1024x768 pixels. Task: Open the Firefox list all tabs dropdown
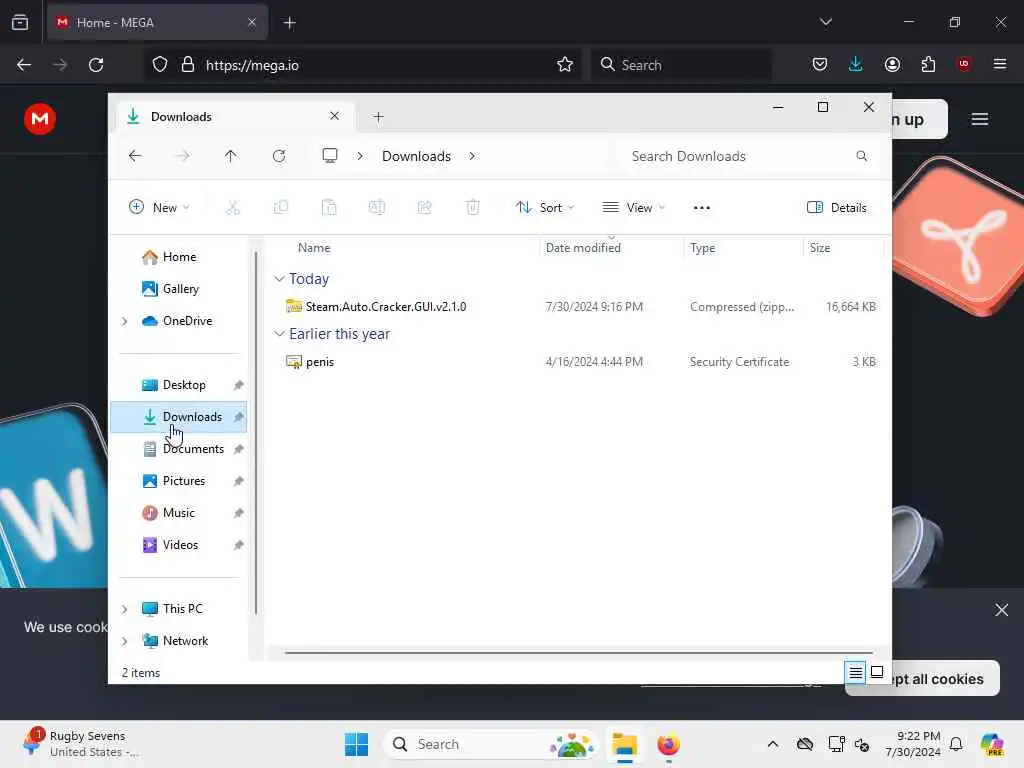825,22
